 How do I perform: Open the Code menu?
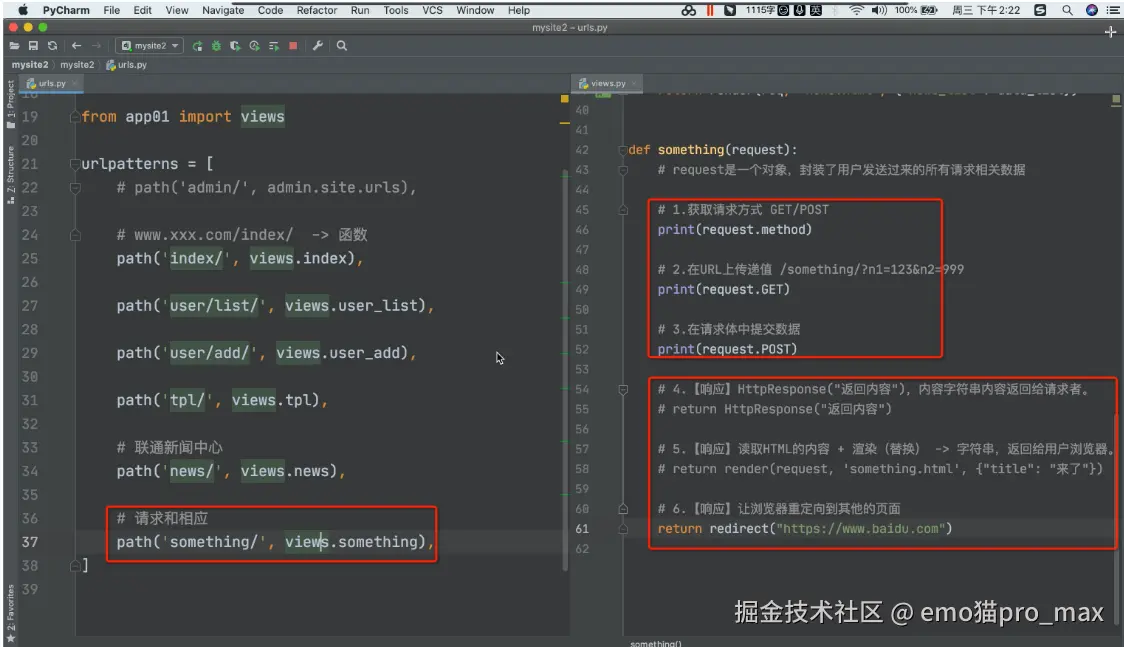click(270, 10)
